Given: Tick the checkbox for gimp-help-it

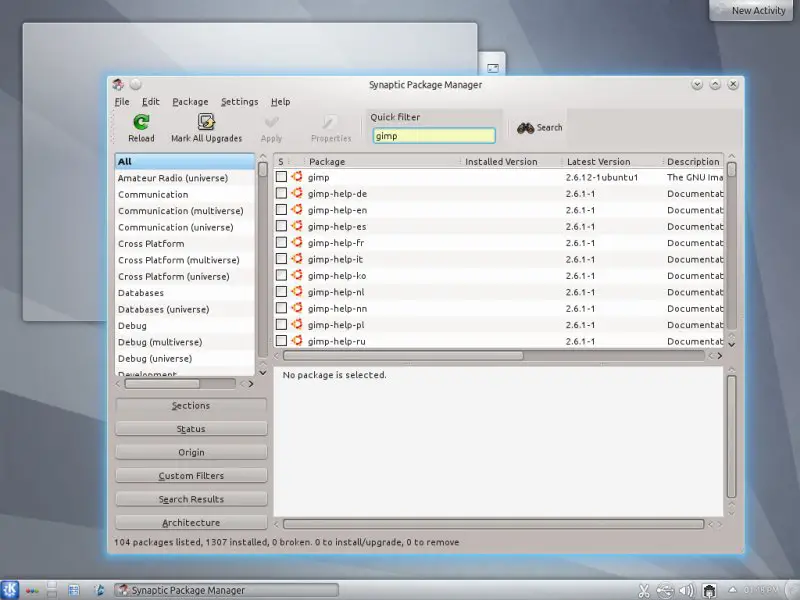Looking at the screenshot, I should pyautogui.click(x=281, y=258).
